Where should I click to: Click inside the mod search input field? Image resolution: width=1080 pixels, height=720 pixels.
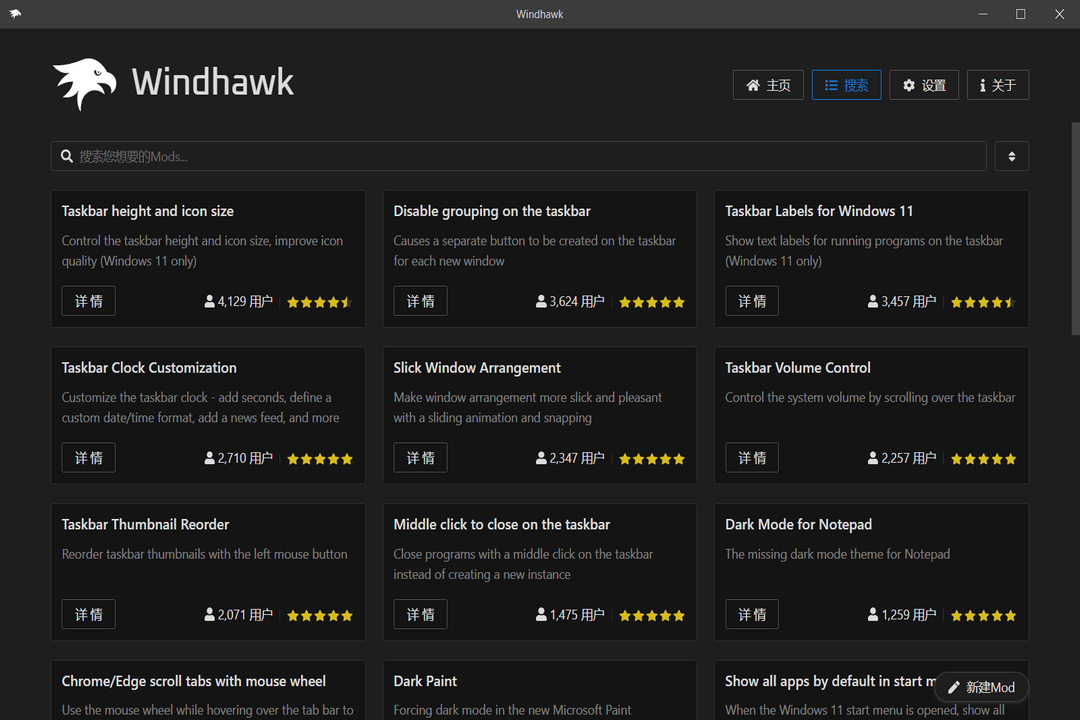[x=400, y=156]
